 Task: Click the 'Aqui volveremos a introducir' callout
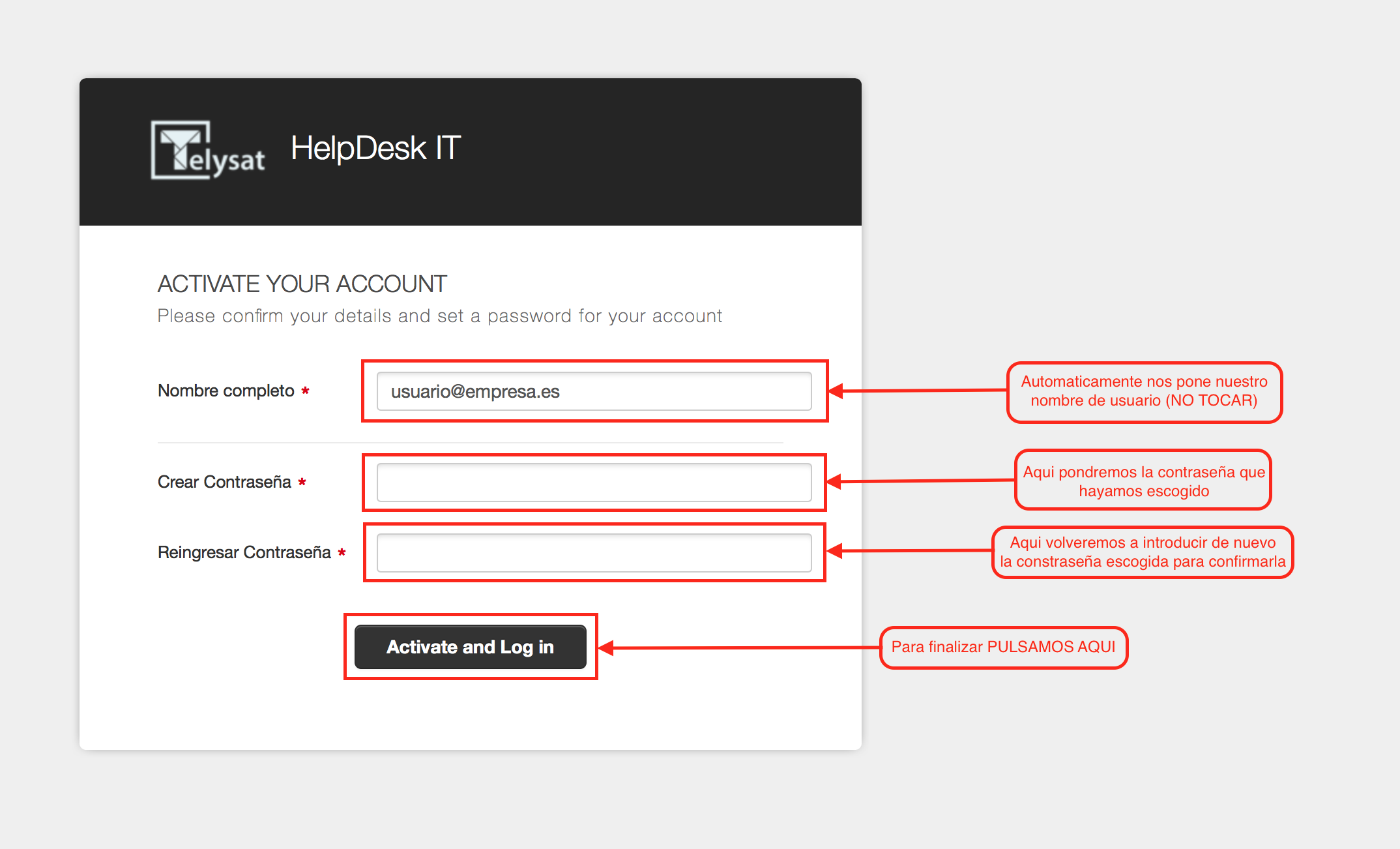point(1142,552)
